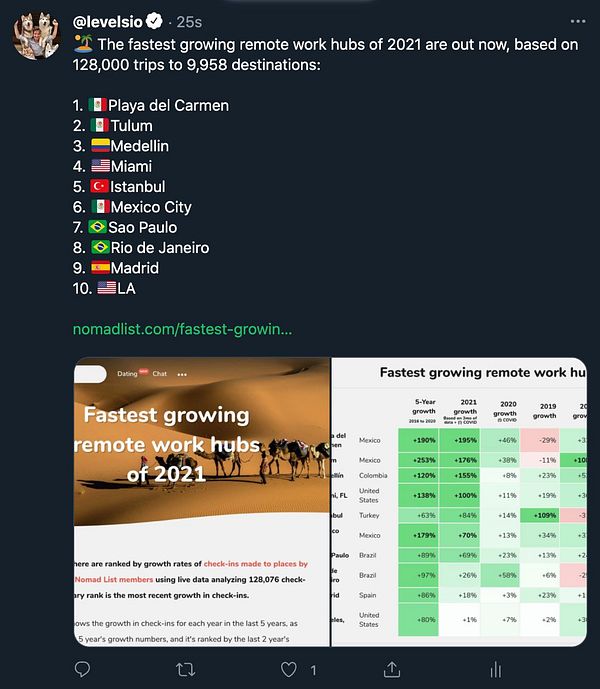Viewport: 600px width, 689px height.
Task: Open the @levelsio profile handle
Action: (x=108, y=20)
